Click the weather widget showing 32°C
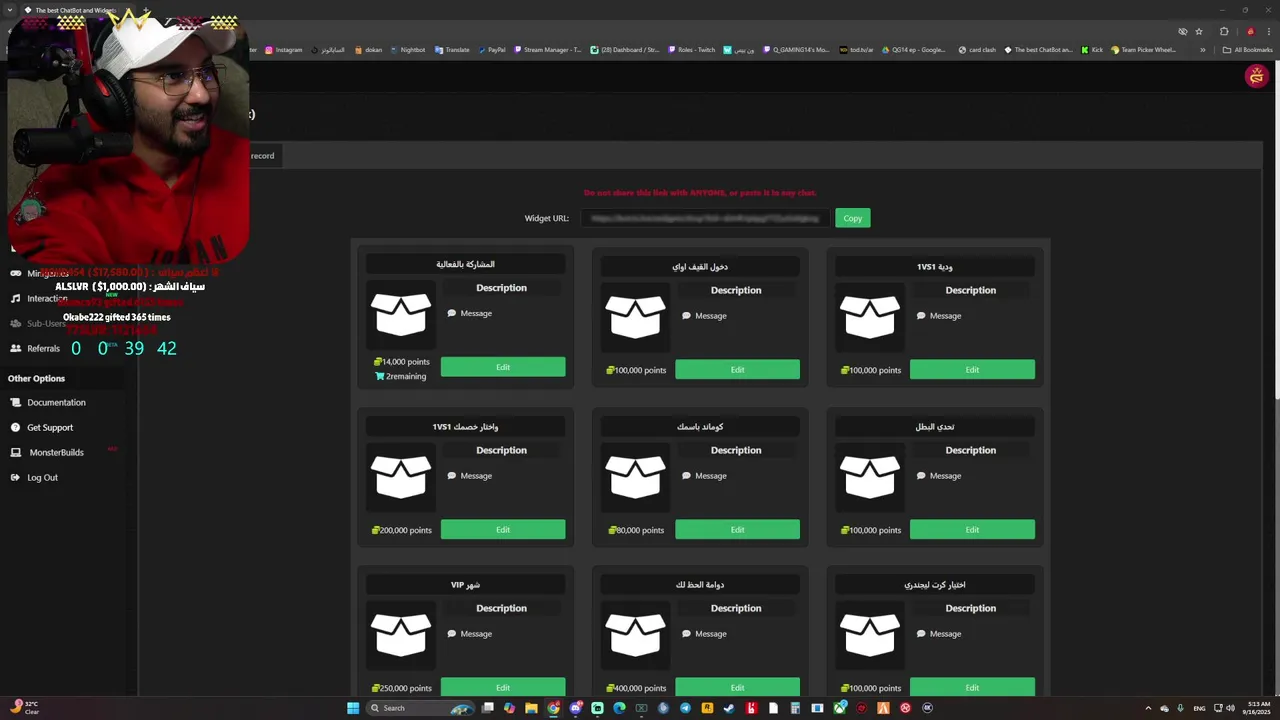Viewport: 1280px width, 720px height. (25, 708)
